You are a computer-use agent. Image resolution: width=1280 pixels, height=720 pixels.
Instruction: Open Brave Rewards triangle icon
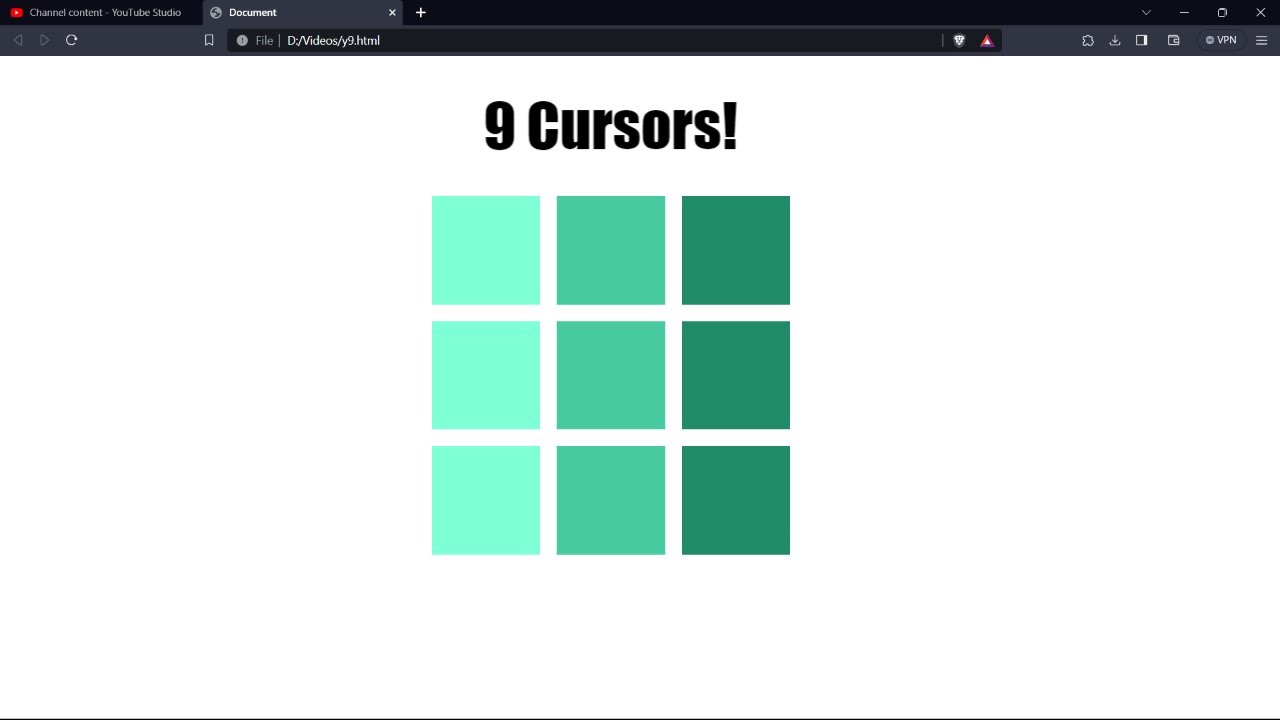(x=987, y=40)
